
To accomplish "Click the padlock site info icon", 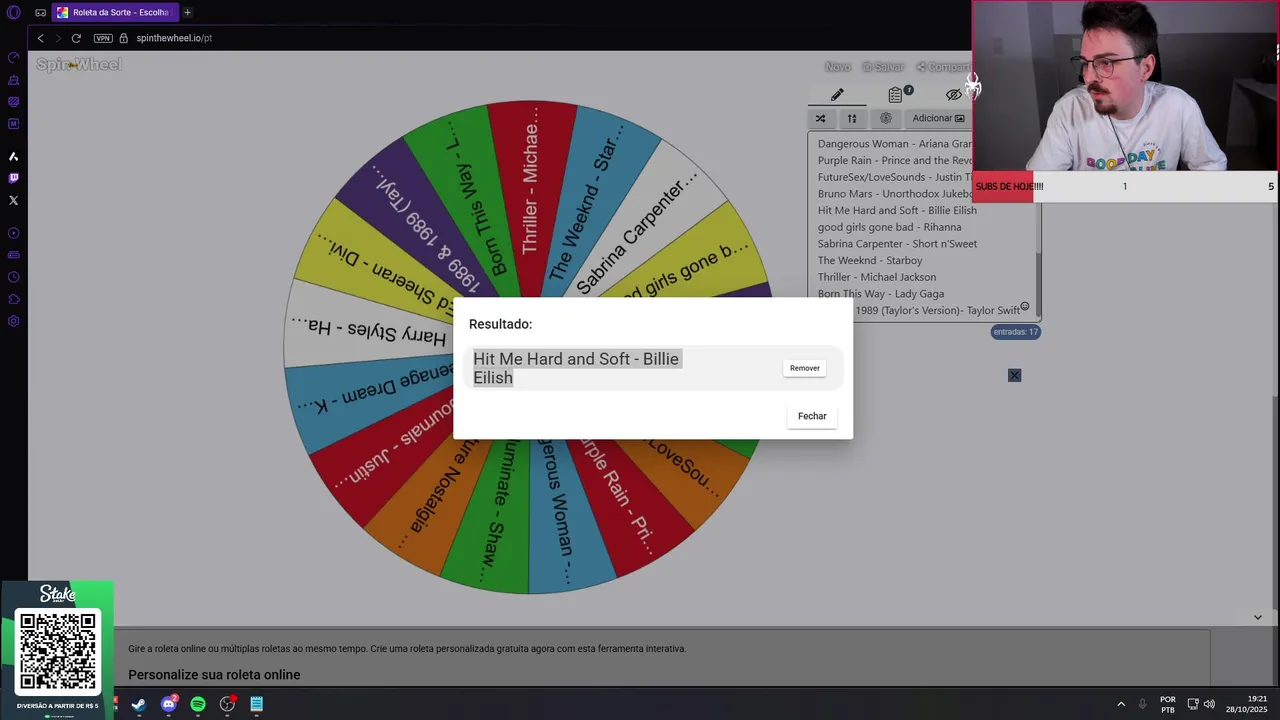I will pos(124,38).
